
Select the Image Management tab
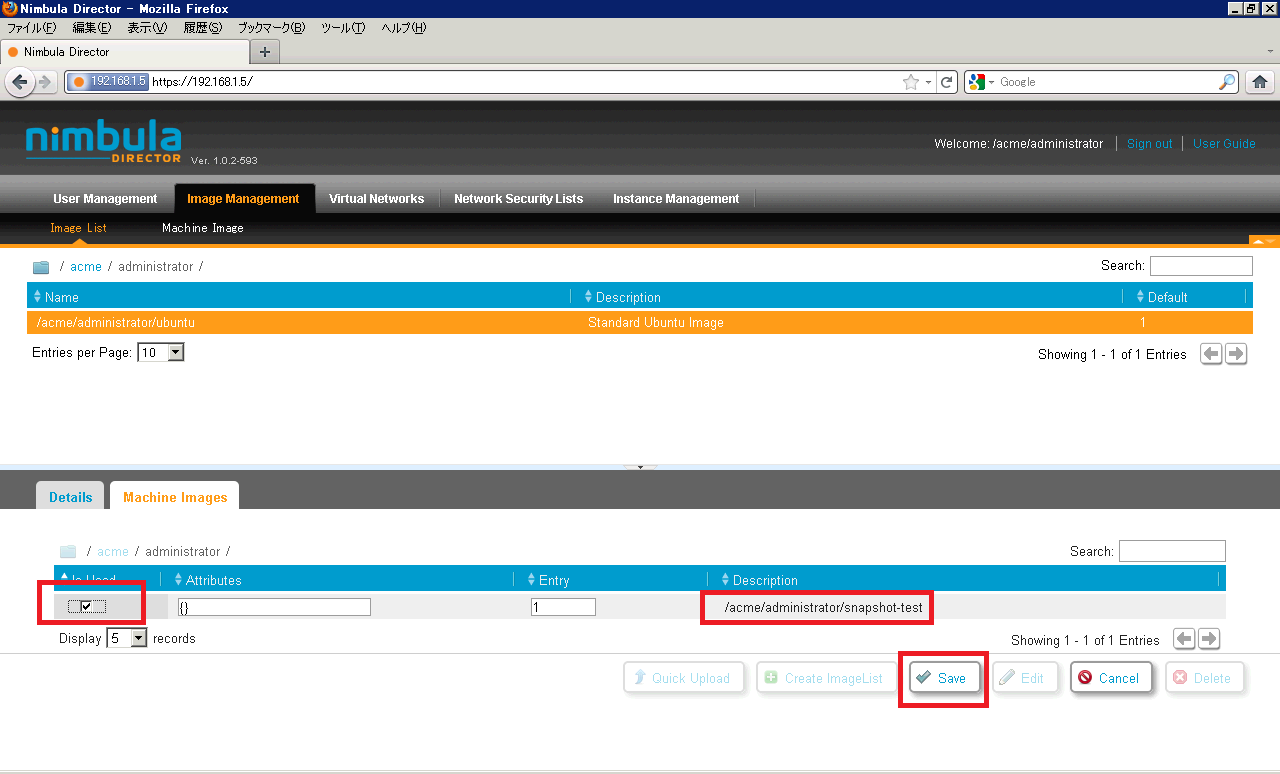pyautogui.click(x=243, y=199)
